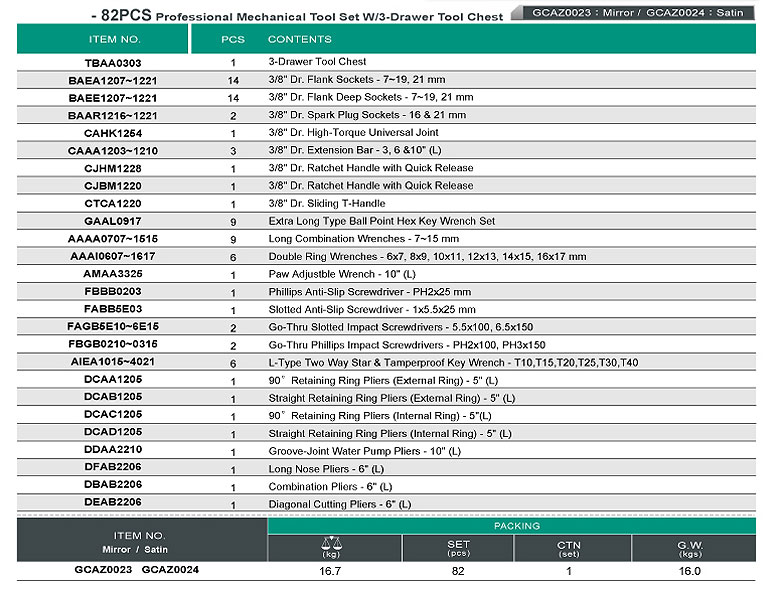This screenshot has height=590, width=780.
Task: Click Long Nose Pliers description
Action: tap(326, 469)
